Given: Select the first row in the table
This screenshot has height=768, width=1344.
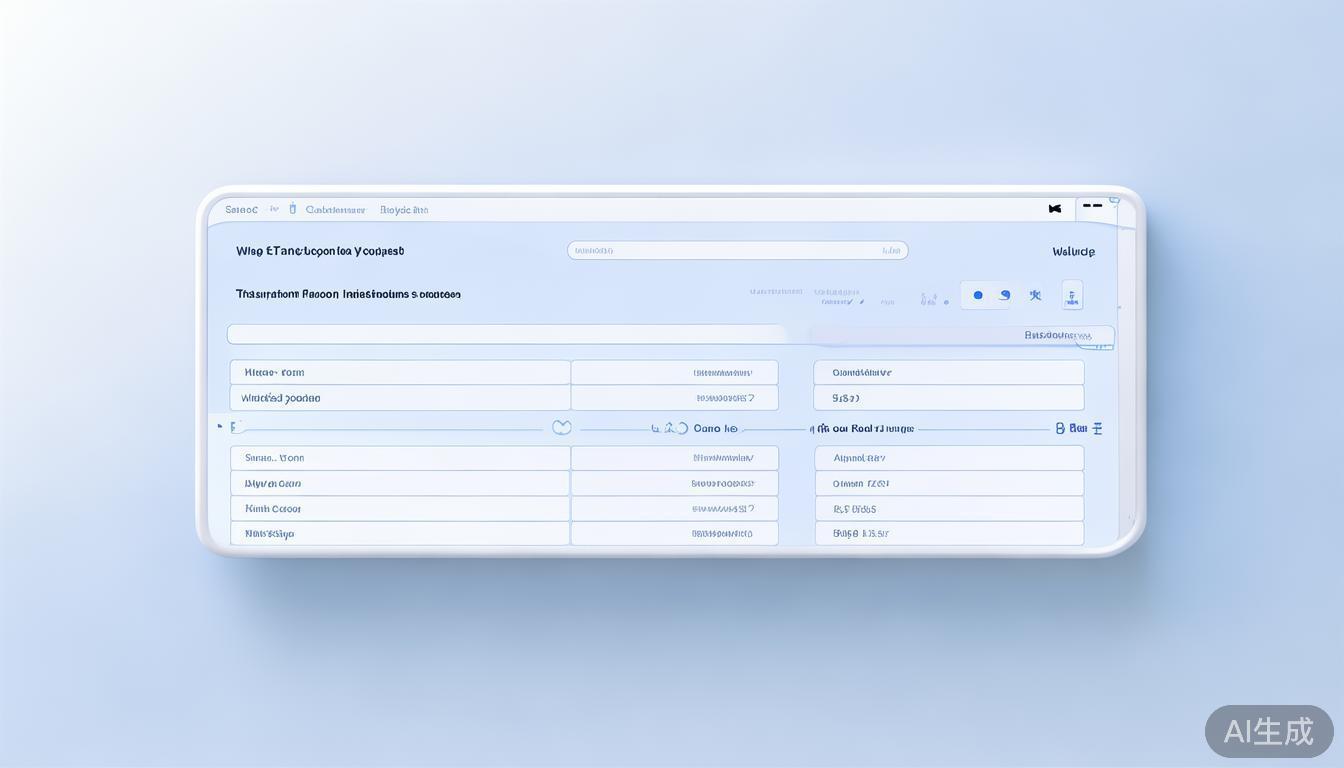Looking at the screenshot, I should 400,372.
